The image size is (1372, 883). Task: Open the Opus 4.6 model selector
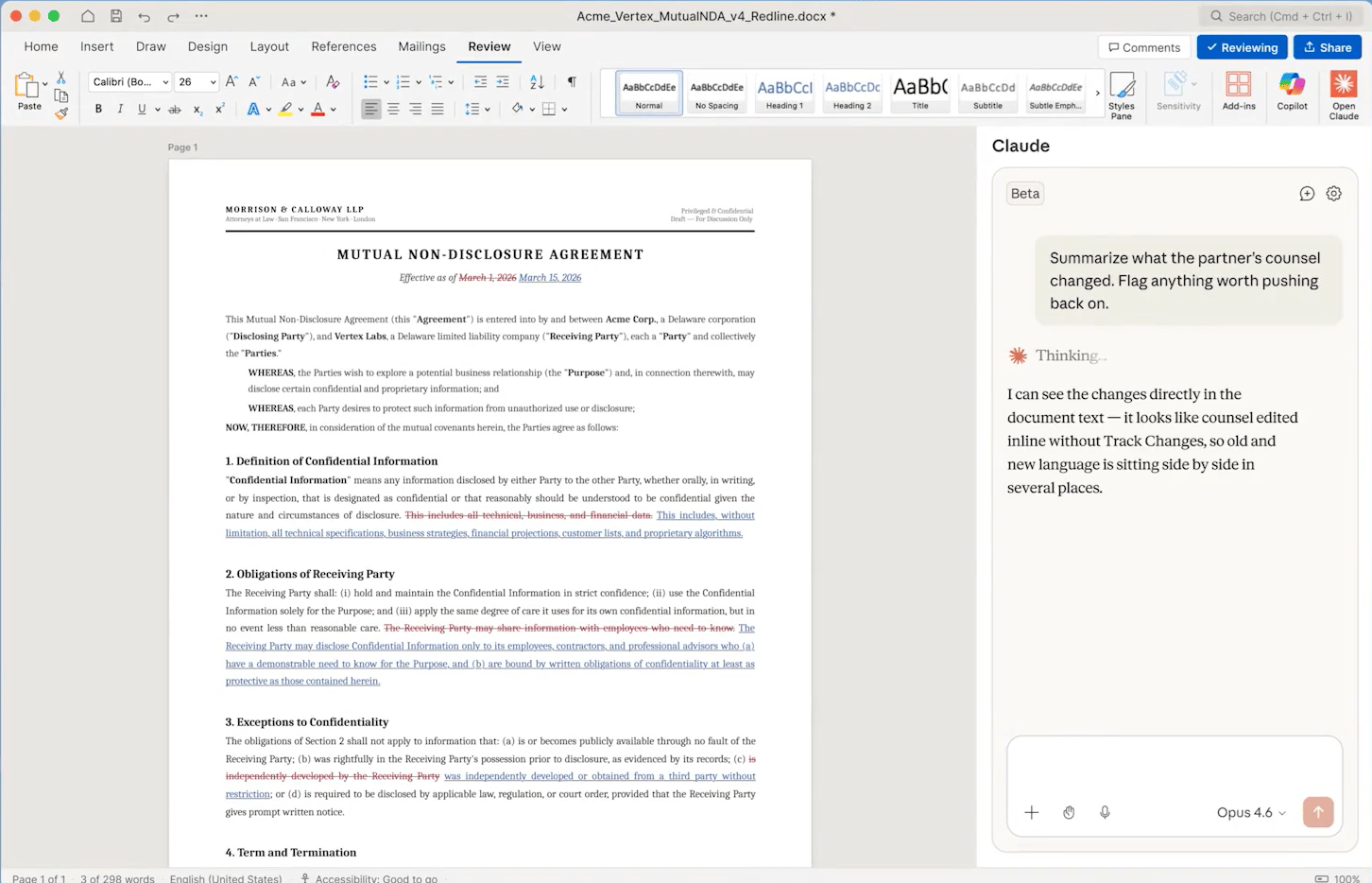coord(1250,812)
